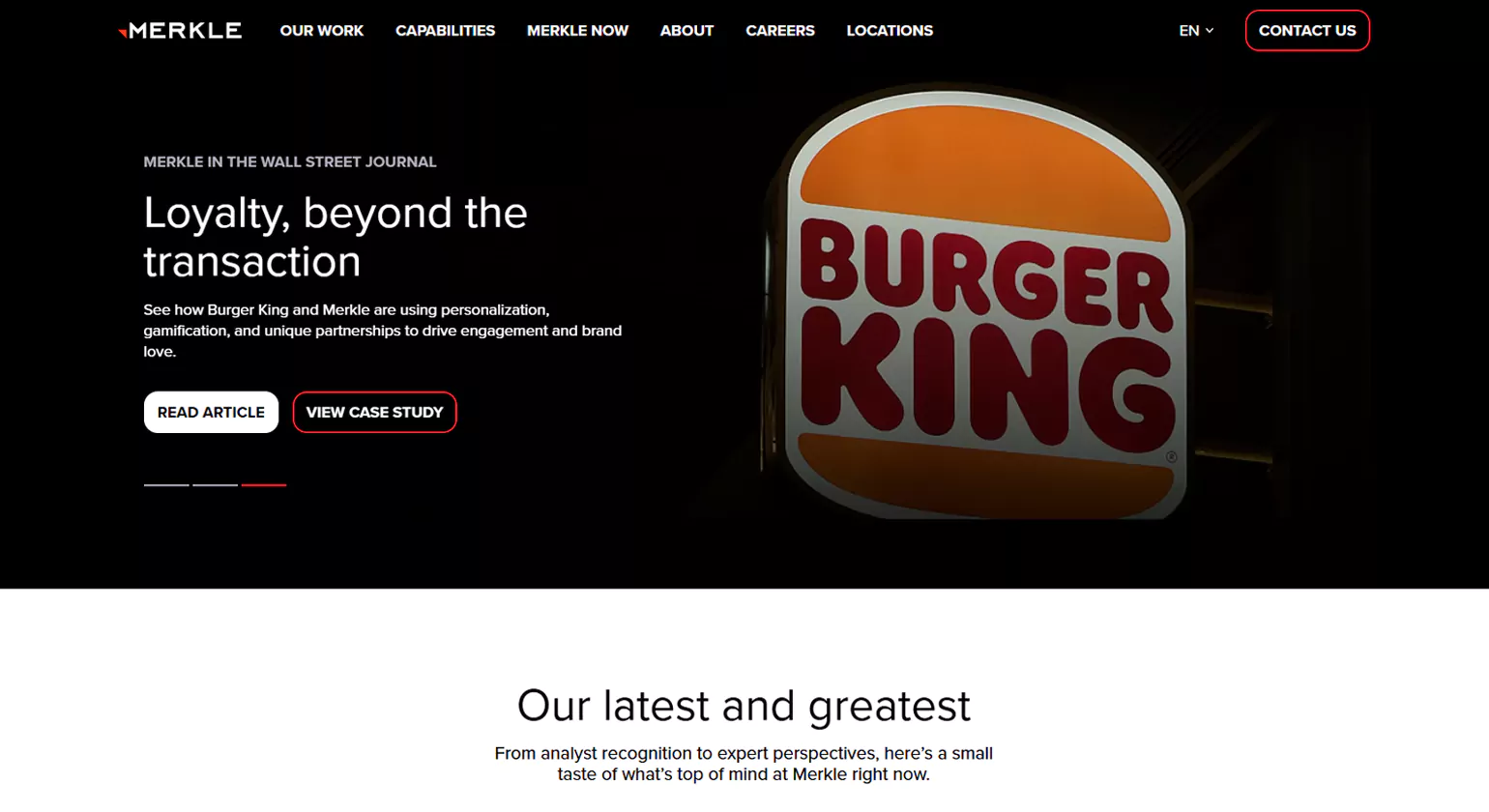Click the Read Article button
1489x812 pixels.
211,412
